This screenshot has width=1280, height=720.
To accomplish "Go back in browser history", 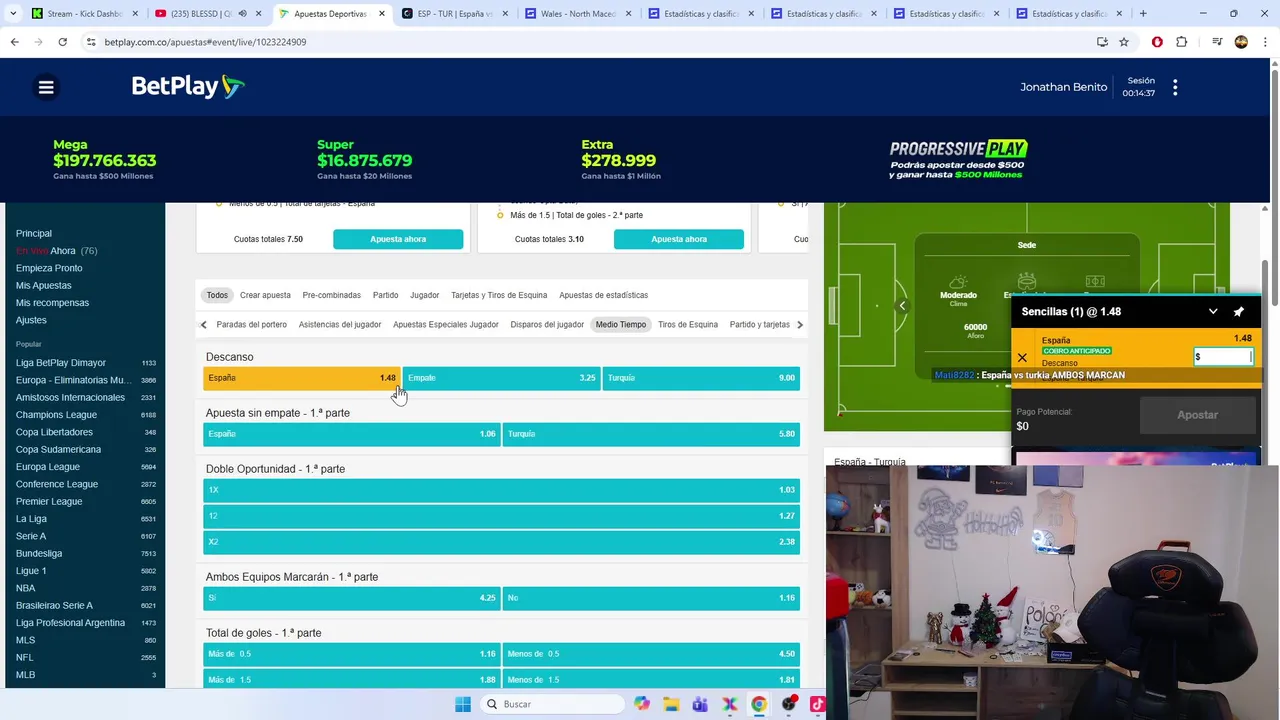I will 14,42.
